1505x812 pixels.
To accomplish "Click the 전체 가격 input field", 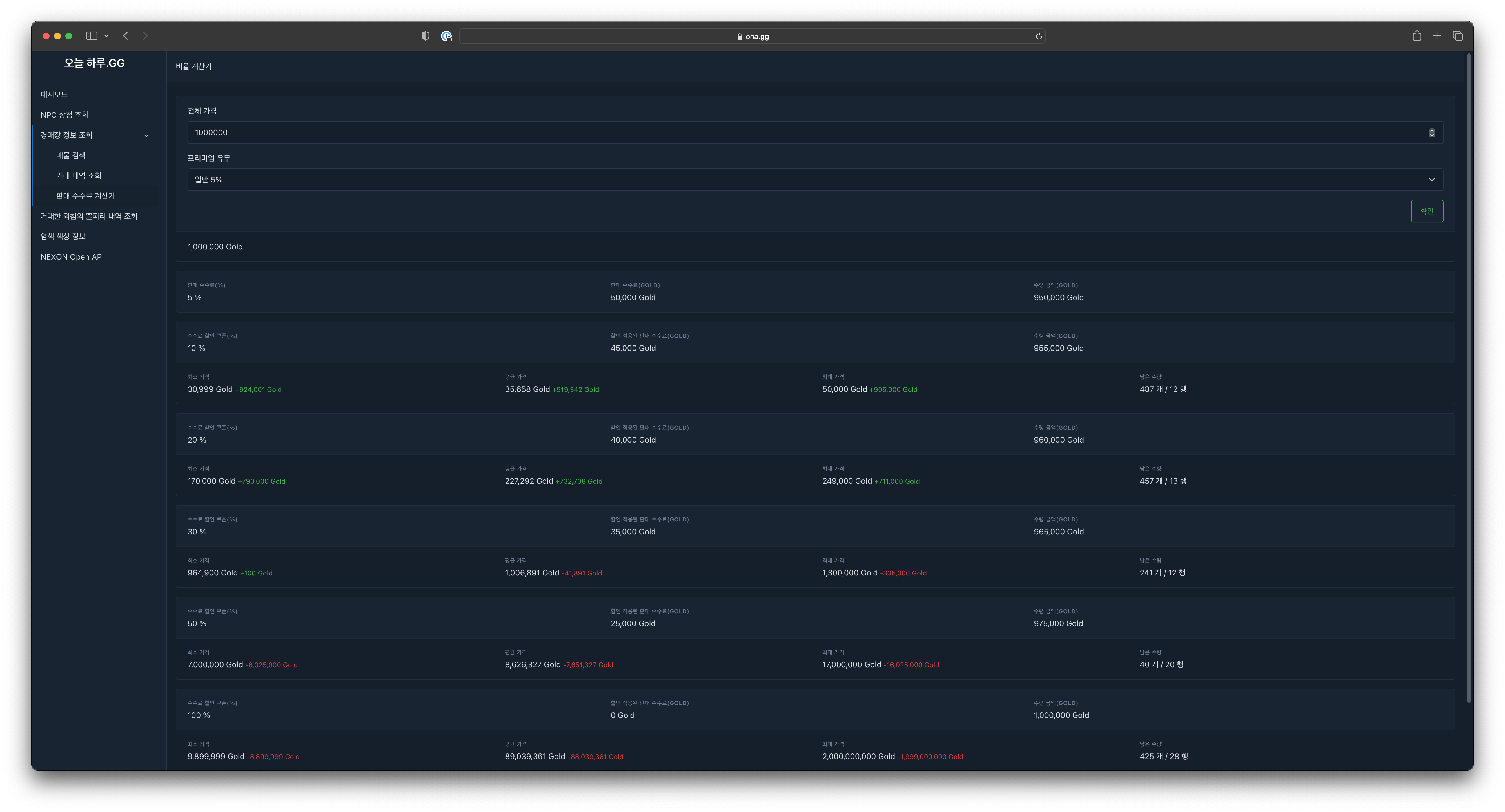I will coord(806,133).
